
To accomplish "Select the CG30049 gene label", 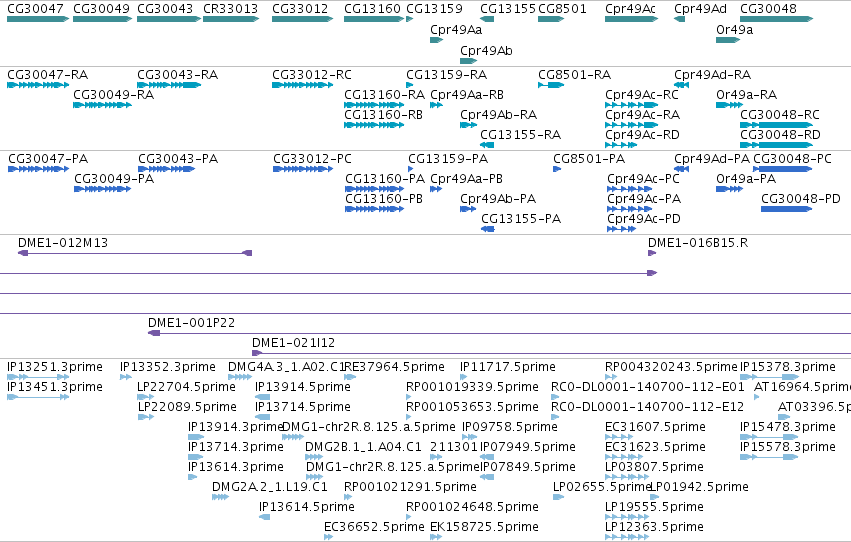I will 101,9.
